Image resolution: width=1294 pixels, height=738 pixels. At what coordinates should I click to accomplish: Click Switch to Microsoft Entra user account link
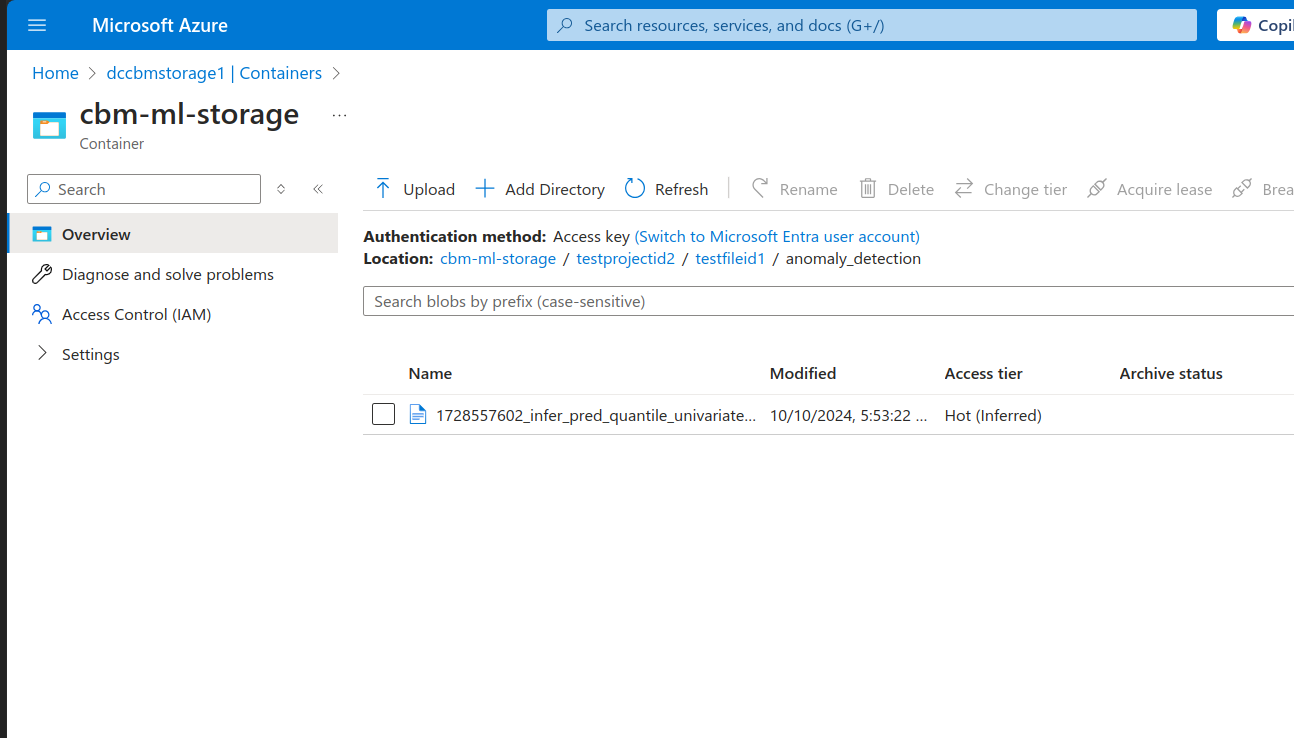point(777,236)
